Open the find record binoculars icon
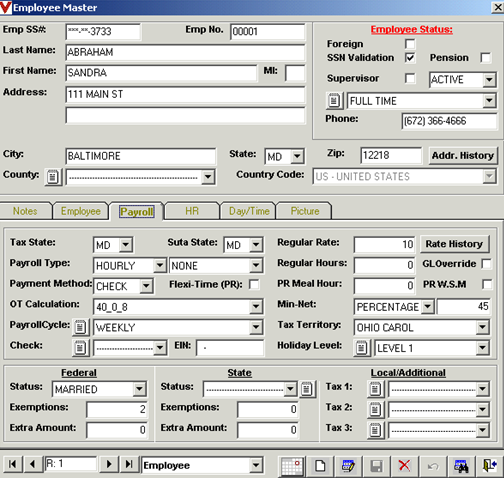 [461, 466]
